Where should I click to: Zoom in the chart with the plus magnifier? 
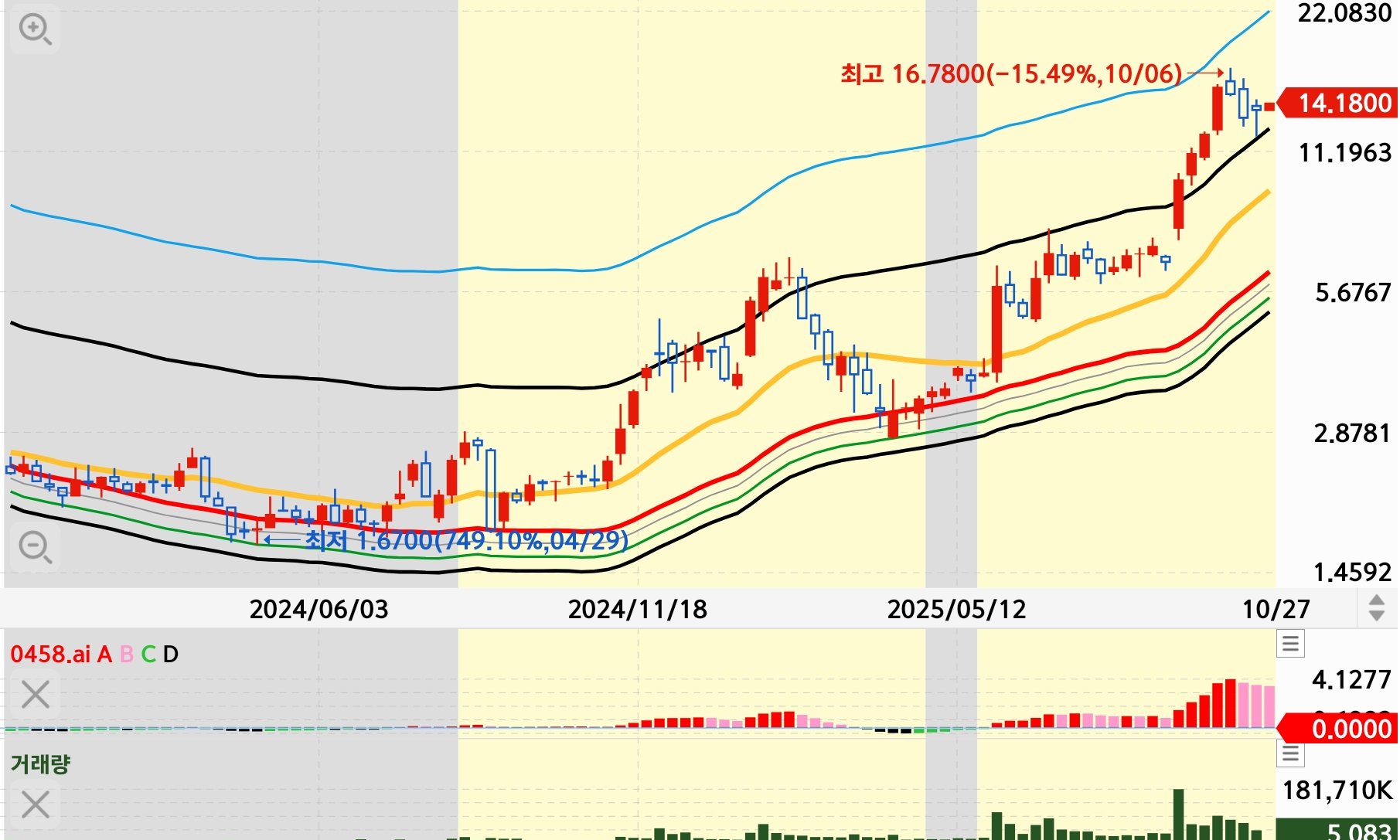point(35,30)
